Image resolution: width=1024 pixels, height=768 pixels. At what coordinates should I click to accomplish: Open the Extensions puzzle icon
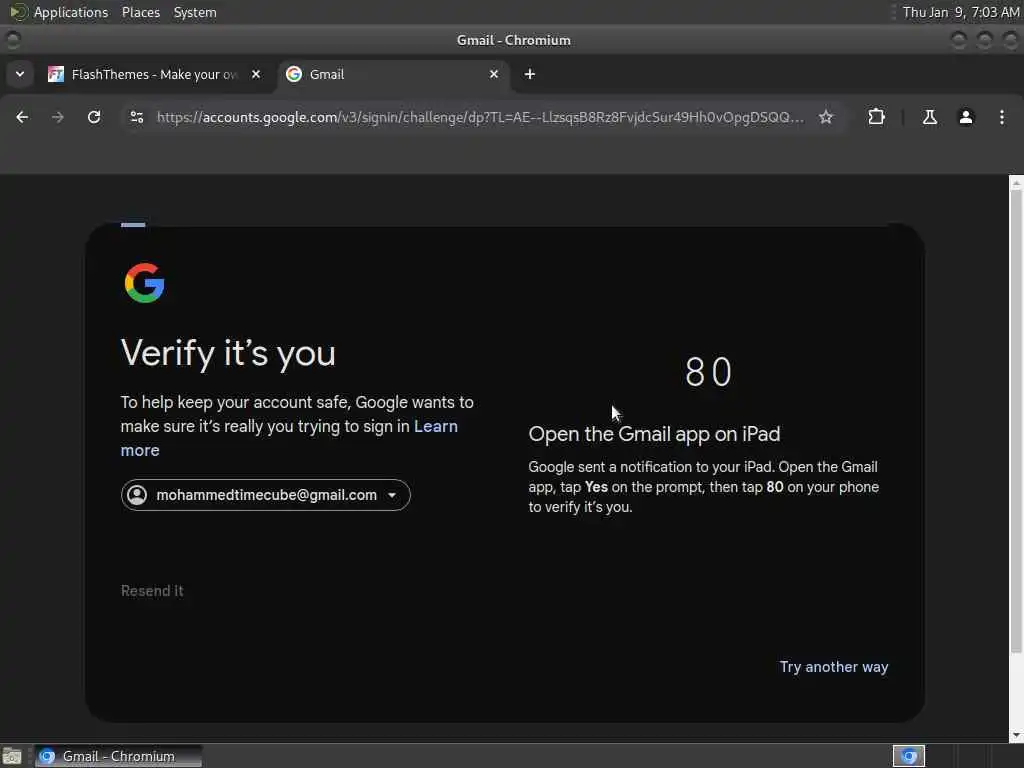[x=876, y=118]
